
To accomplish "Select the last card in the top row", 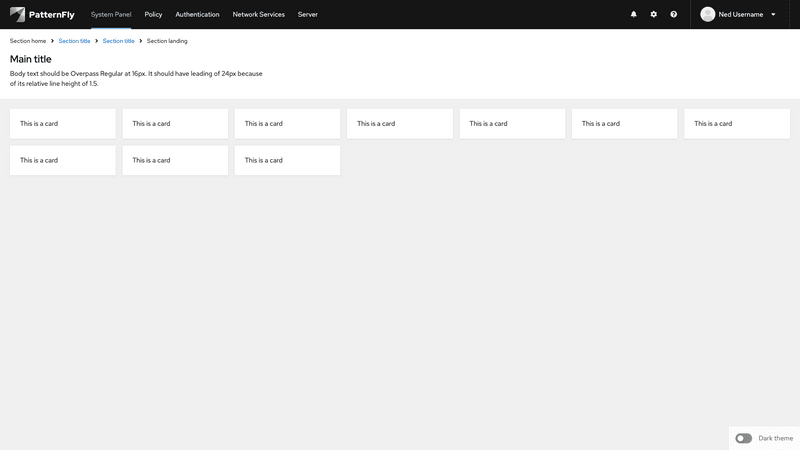I will [x=737, y=124].
